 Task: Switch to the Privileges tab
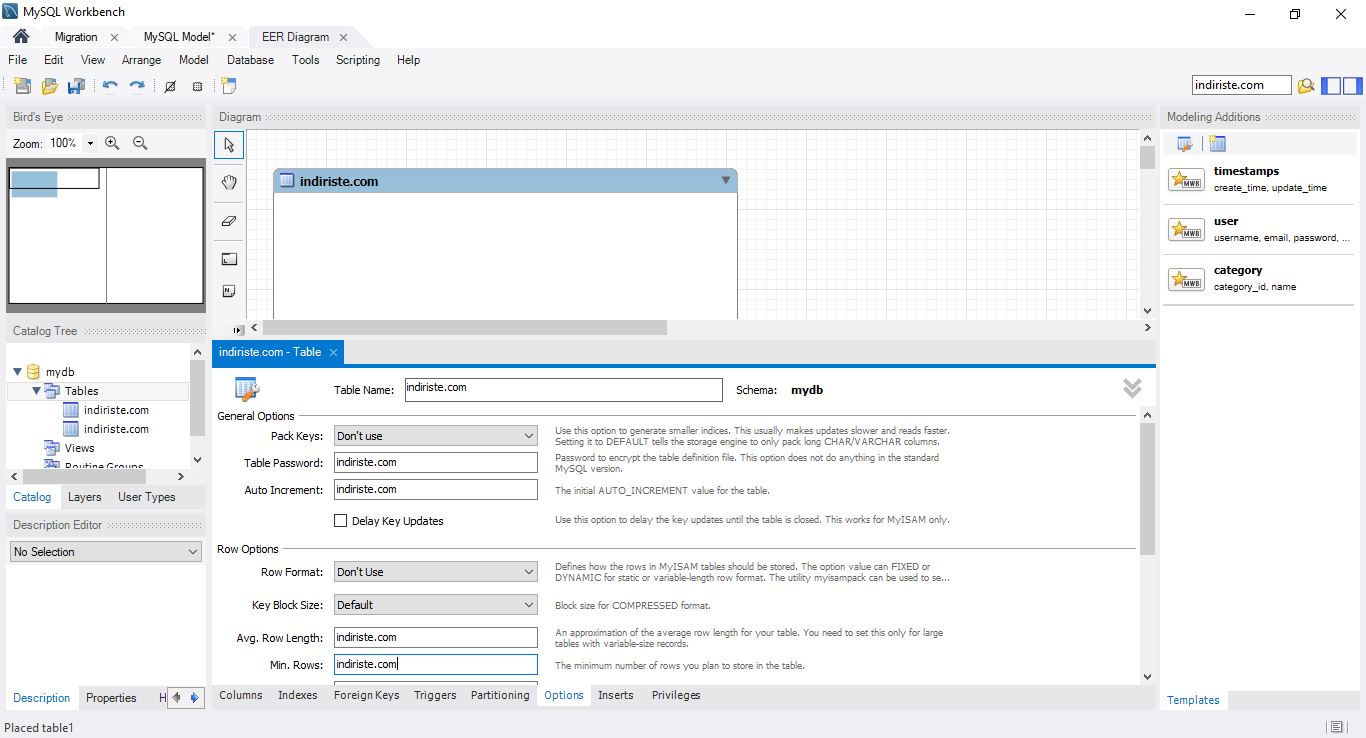(x=676, y=695)
